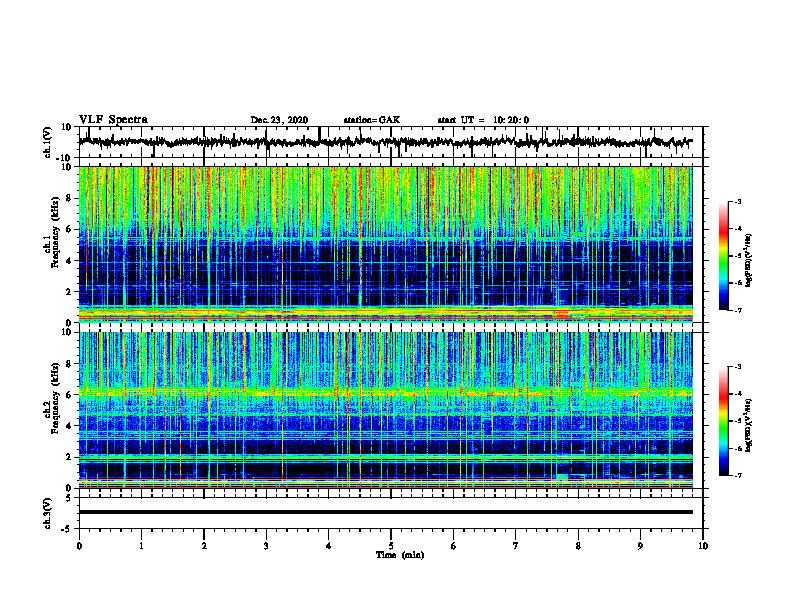Select the ch.2 colorbar log(PSD) label

[749, 425]
